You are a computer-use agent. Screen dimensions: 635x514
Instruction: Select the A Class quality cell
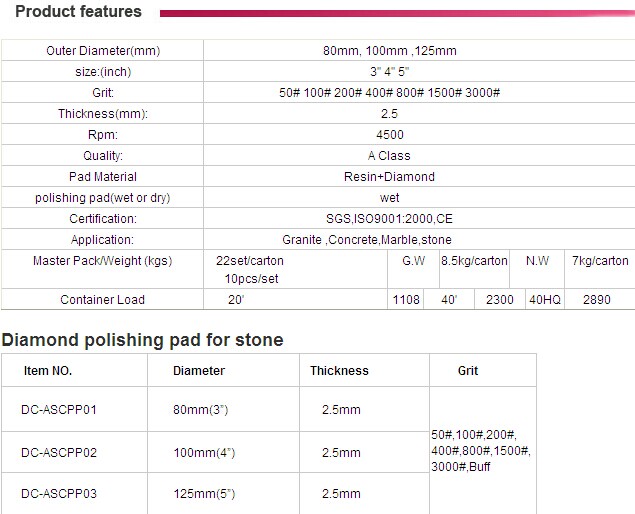click(389, 156)
